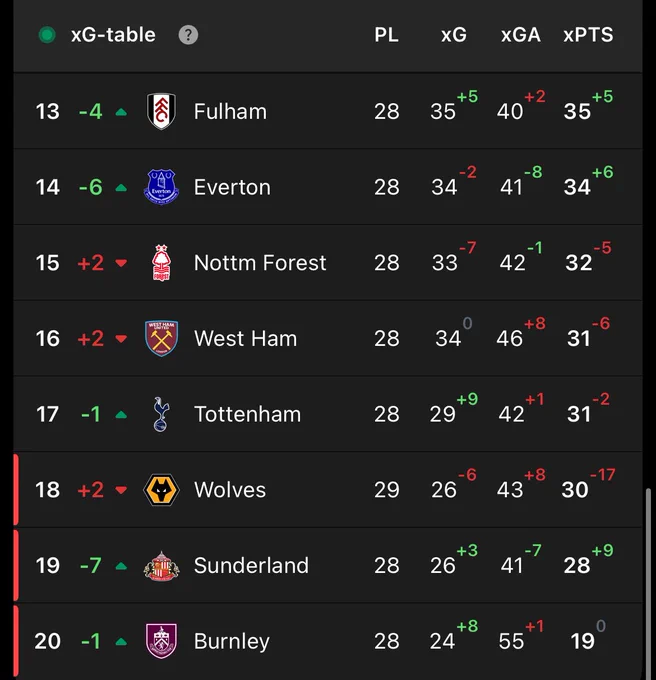
Task: Sort table by the xGA column header
Action: [x=521, y=35]
